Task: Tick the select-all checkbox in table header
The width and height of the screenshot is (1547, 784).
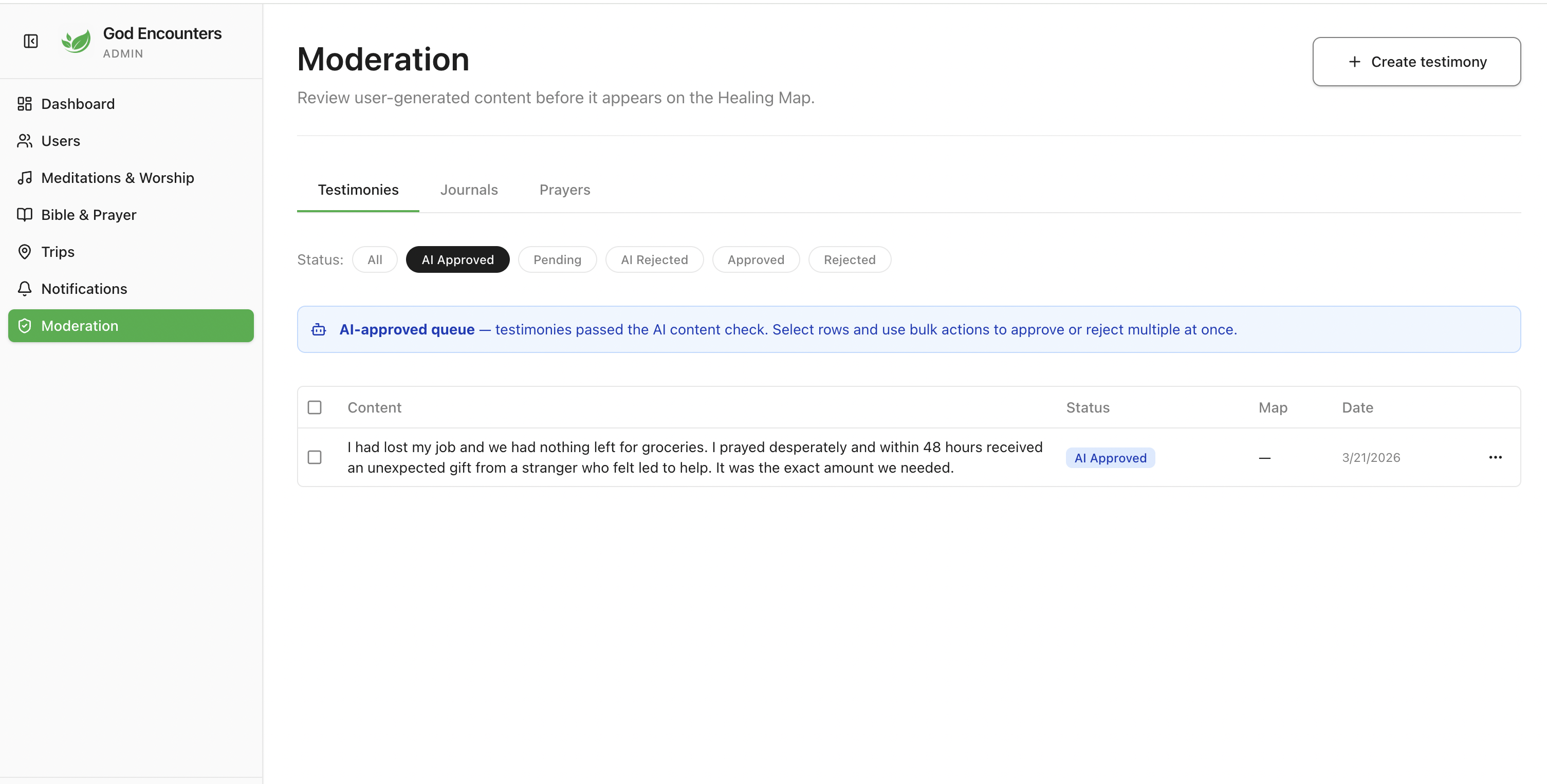Action: click(314, 407)
